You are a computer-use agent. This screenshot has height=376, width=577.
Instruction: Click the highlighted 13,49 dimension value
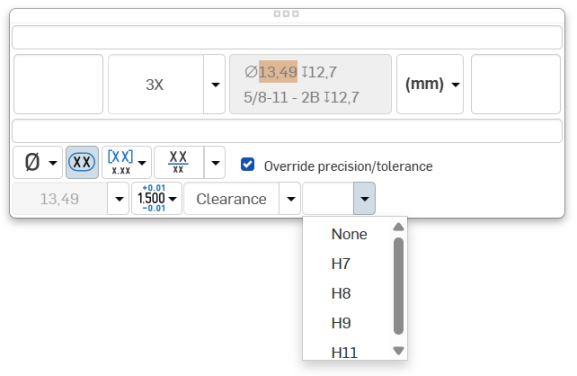tap(278, 72)
